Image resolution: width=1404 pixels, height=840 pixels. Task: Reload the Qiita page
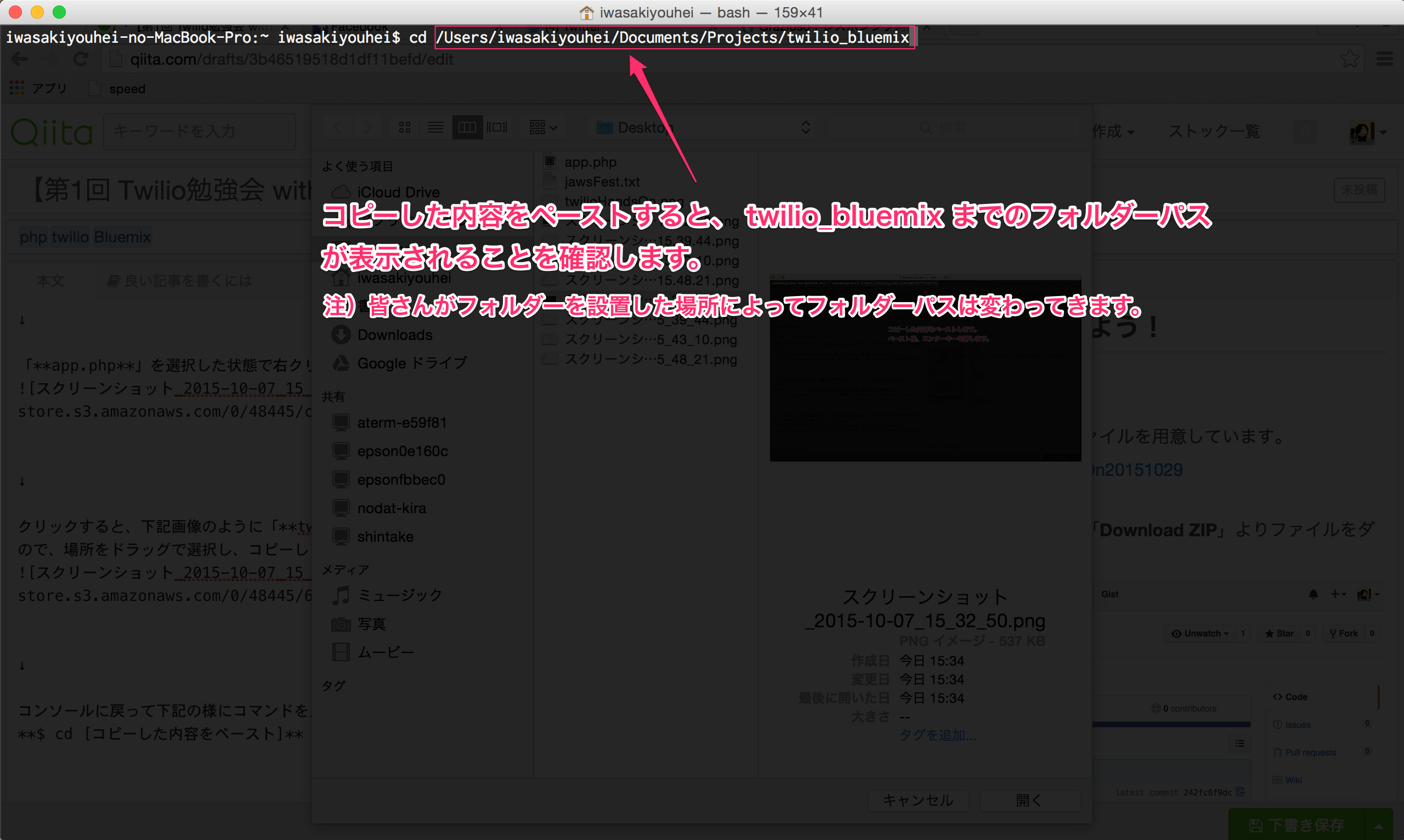pyautogui.click(x=81, y=59)
